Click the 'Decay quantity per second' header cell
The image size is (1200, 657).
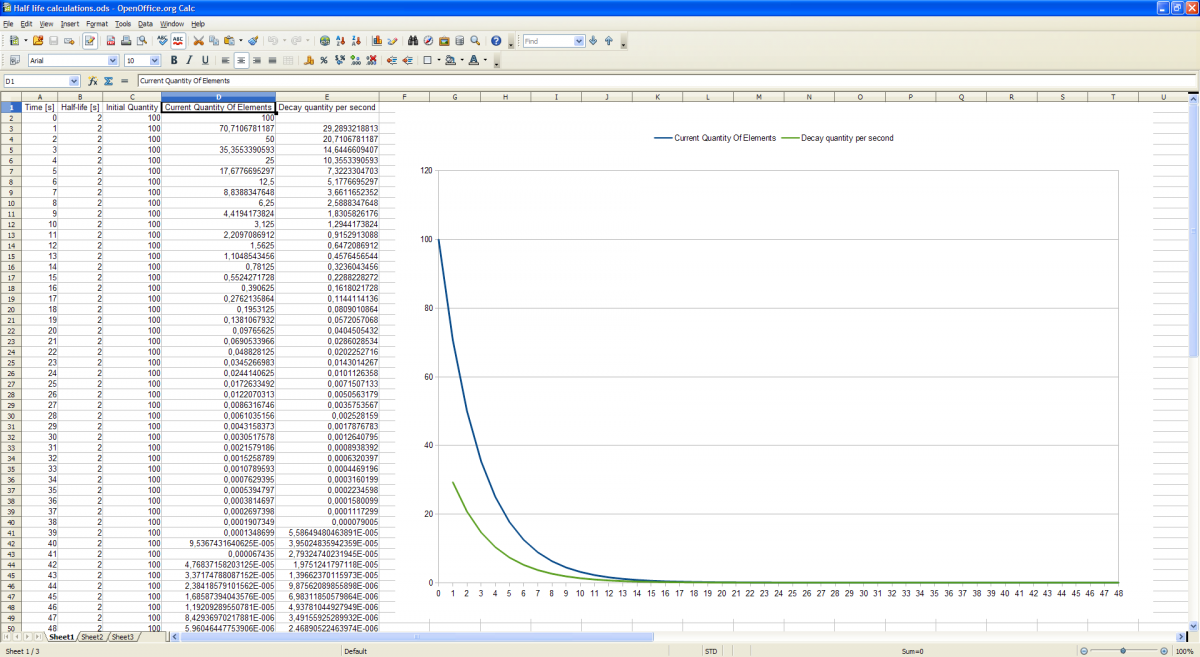(x=327, y=107)
